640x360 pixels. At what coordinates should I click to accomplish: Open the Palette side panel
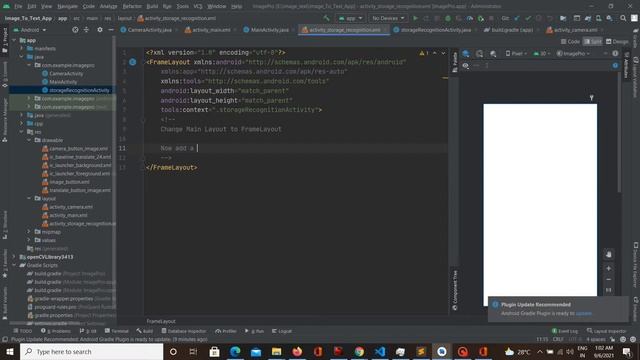[455, 62]
